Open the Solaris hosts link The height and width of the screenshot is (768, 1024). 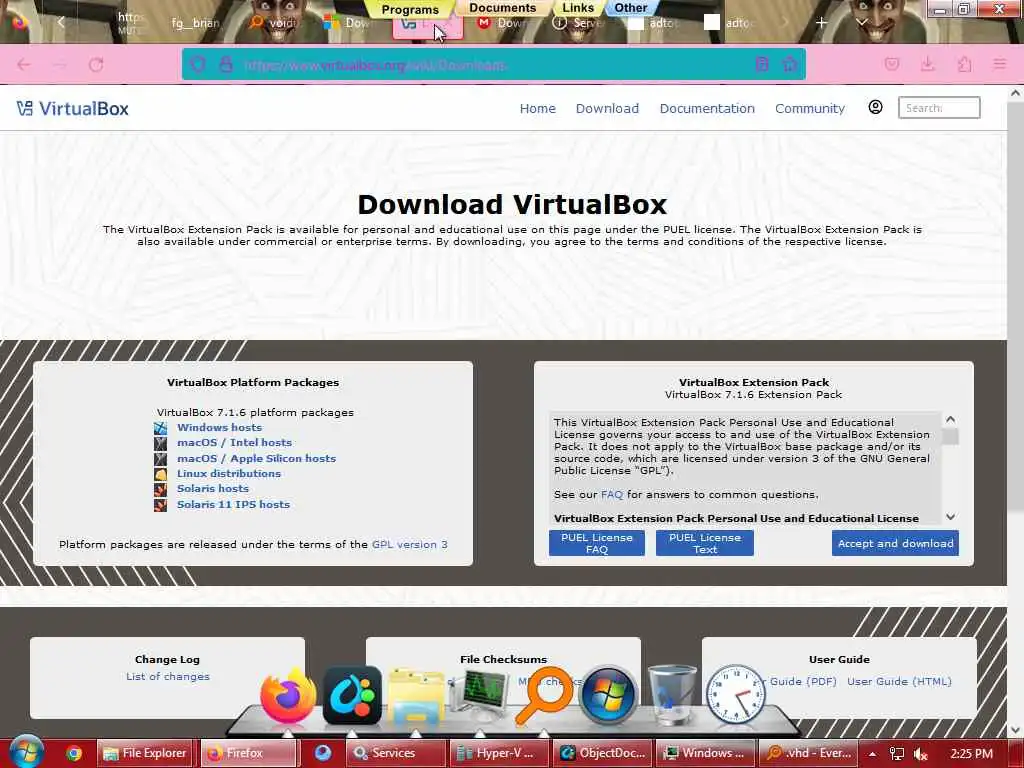coord(212,488)
